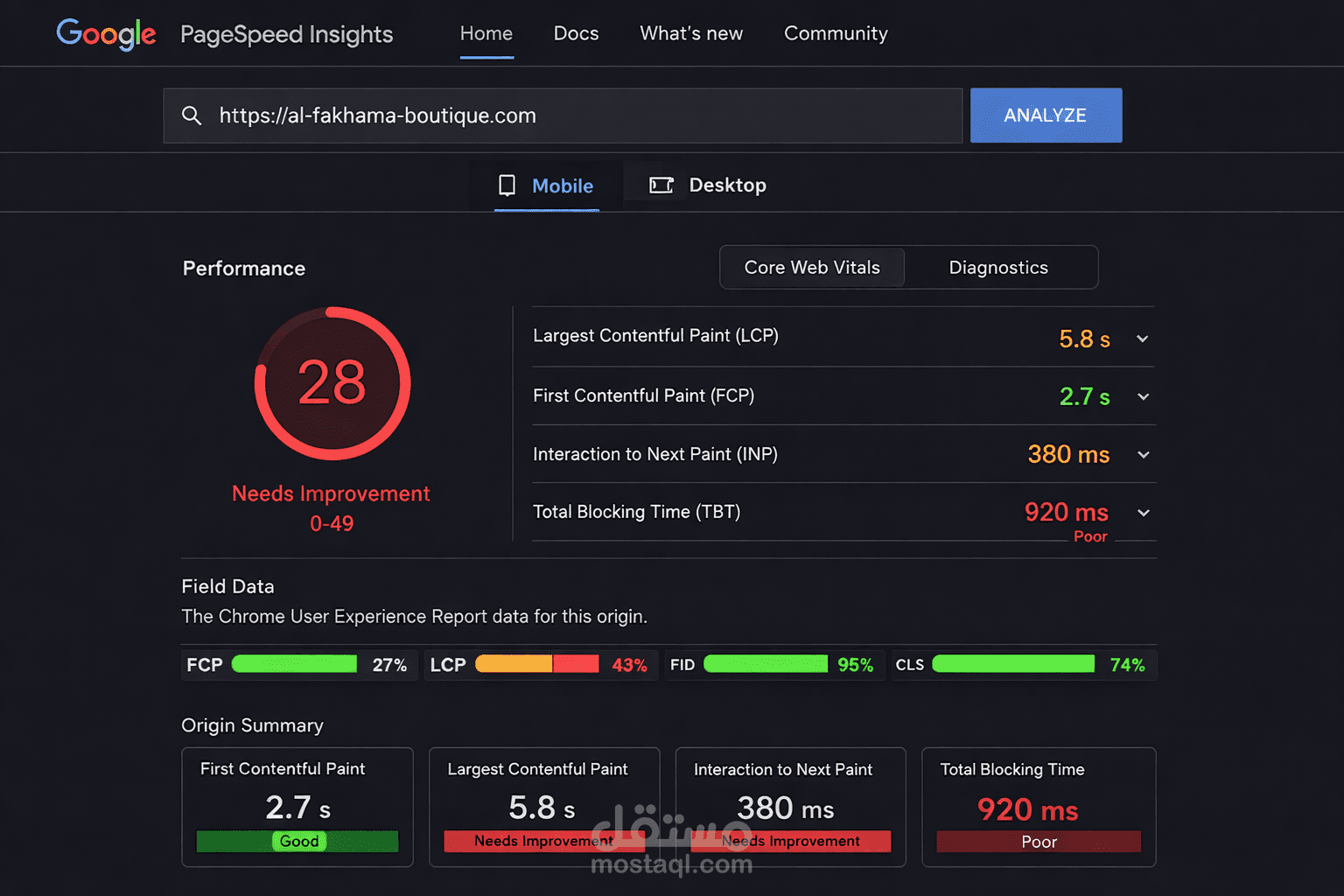Click the 5.8 s LCP metric value
The width and height of the screenshot is (1344, 896).
pos(1084,339)
